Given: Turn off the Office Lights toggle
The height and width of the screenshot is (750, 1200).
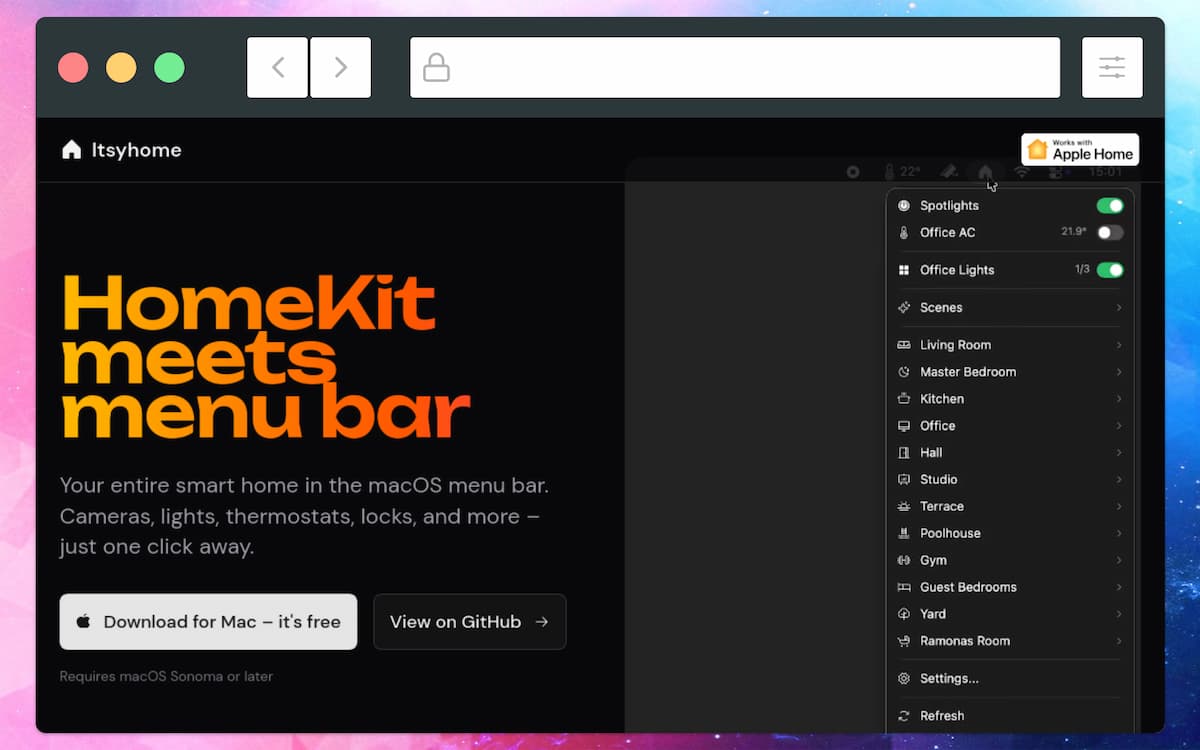Looking at the screenshot, I should click(x=1110, y=269).
